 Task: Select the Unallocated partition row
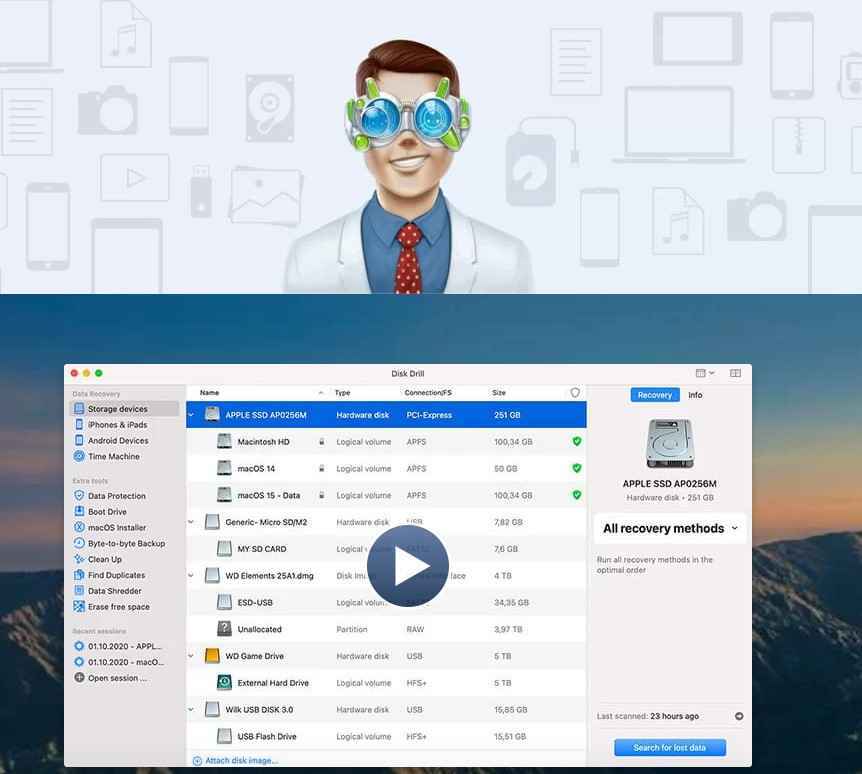pos(386,629)
